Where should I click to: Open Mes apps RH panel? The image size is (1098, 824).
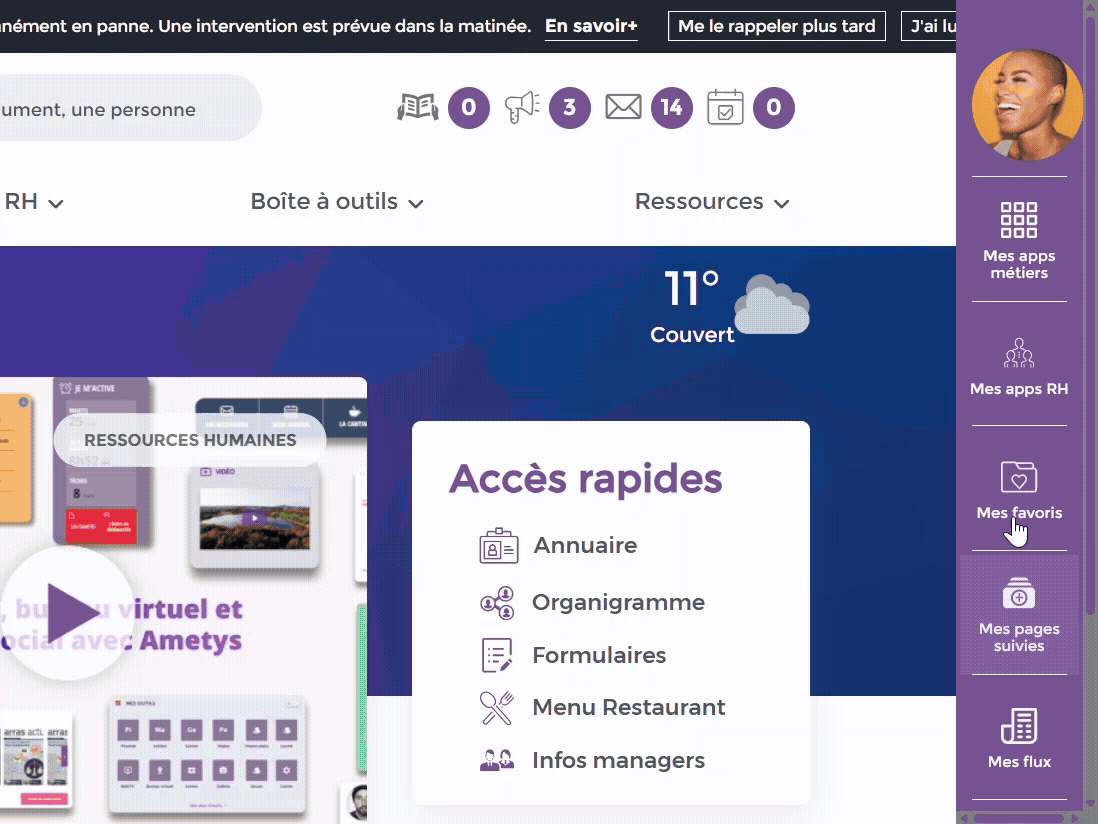1019,366
